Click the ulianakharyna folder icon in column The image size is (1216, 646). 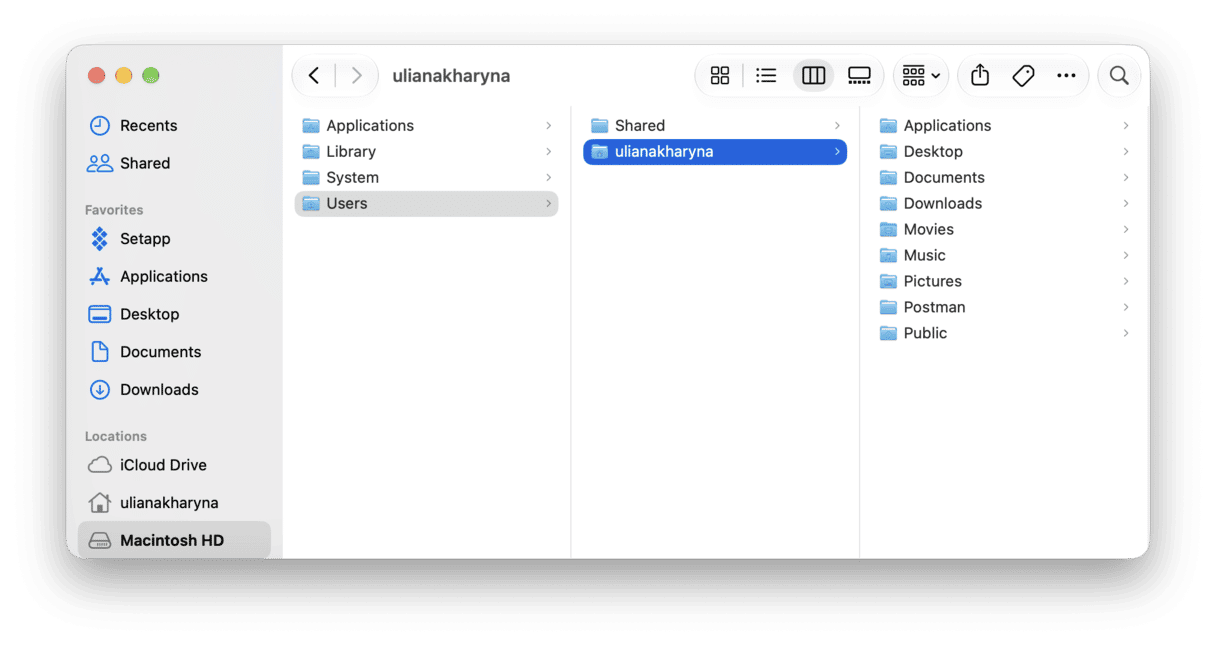pyautogui.click(x=599, y=152)
